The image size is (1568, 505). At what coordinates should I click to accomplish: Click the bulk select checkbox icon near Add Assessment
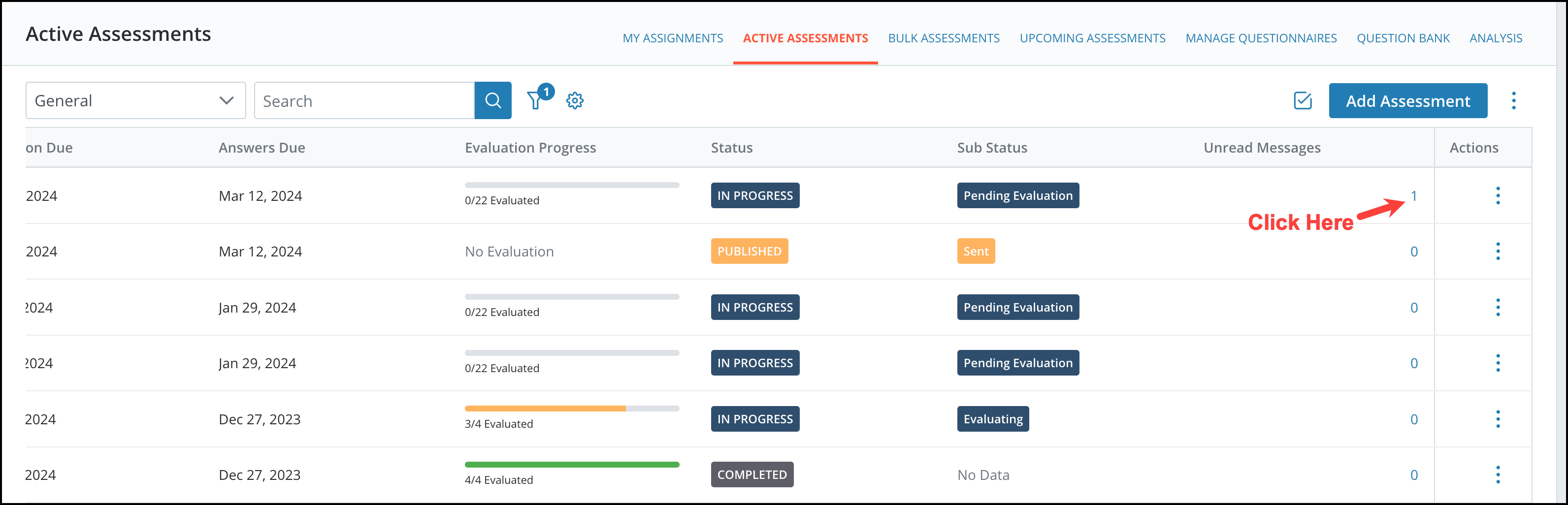point(1303,100)
